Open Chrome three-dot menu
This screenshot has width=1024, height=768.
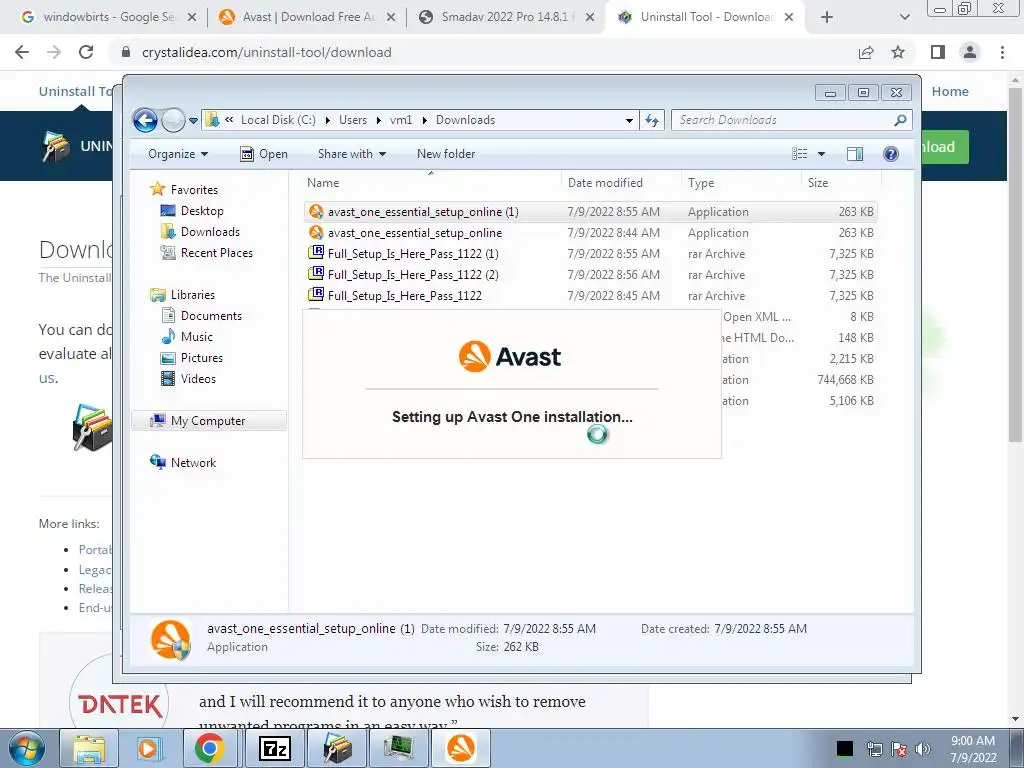click(1002, 52)
